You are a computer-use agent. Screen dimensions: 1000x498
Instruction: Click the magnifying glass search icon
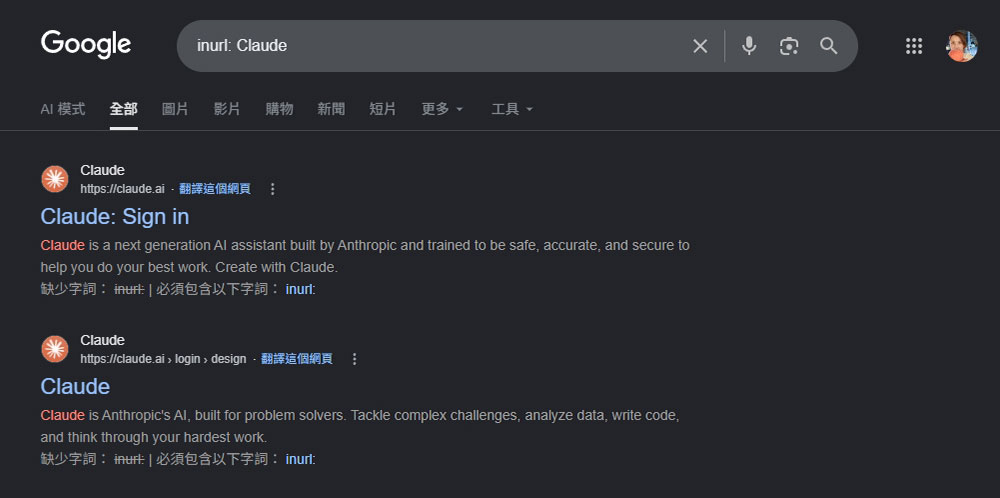pyautogui.click(x=828, y=46)
